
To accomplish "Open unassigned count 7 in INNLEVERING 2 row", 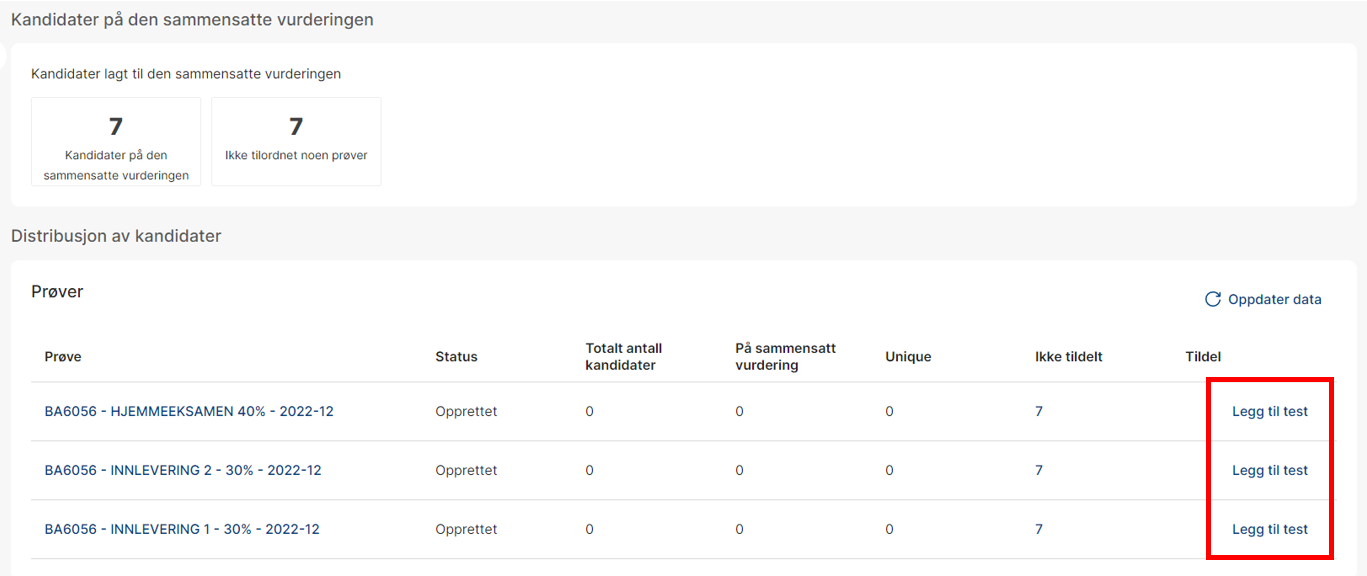I will click(1039, 470).
